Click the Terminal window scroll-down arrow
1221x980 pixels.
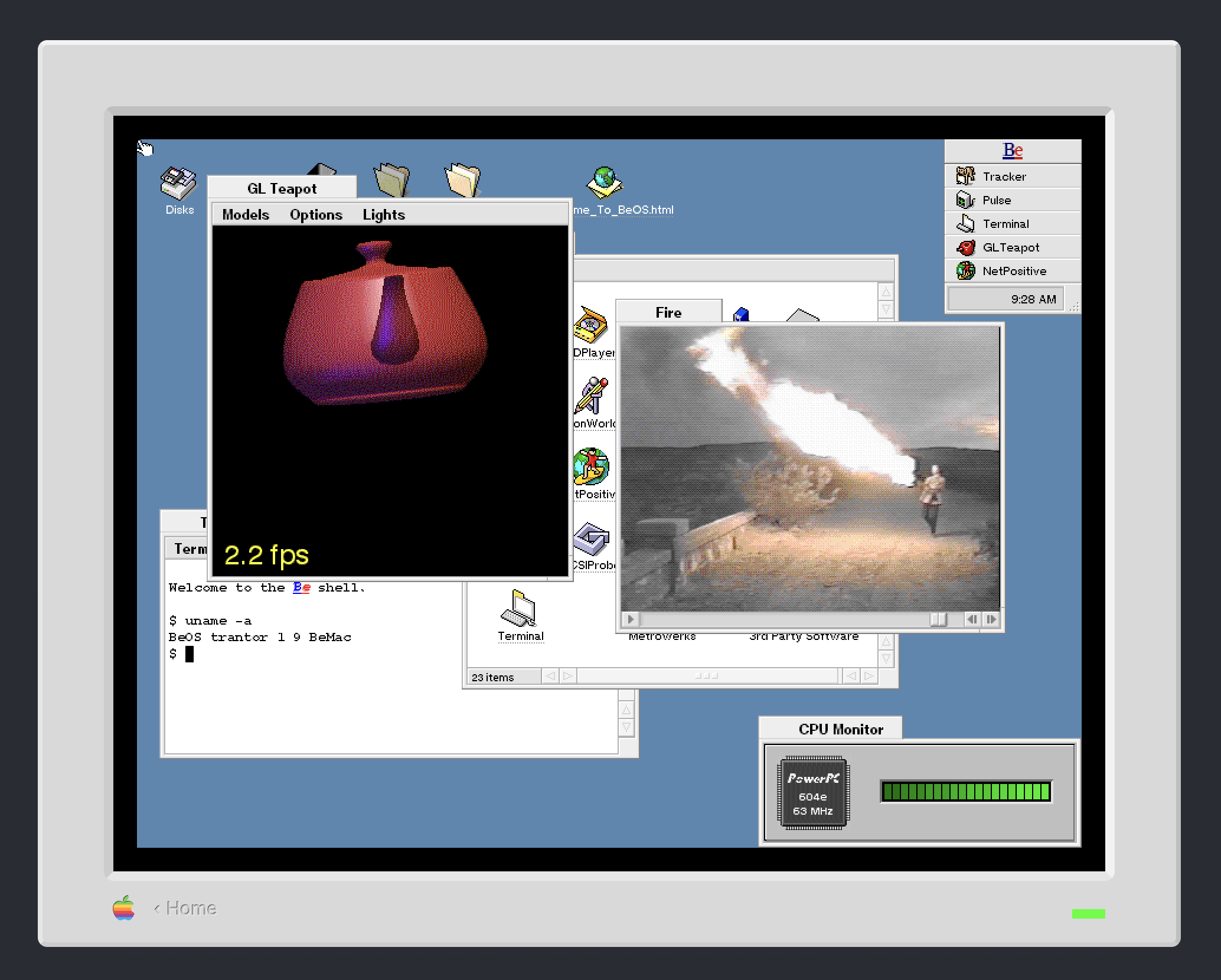(x=626, y=727)
